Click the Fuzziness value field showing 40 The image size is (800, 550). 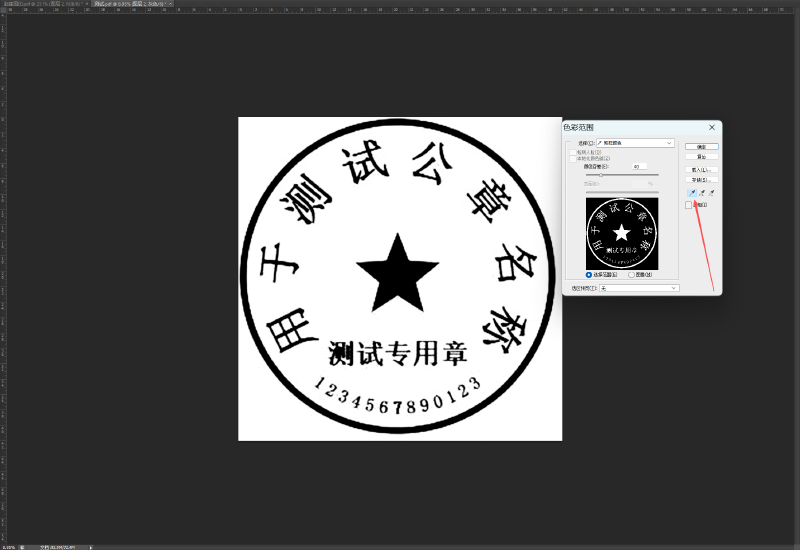click(639, 167)
